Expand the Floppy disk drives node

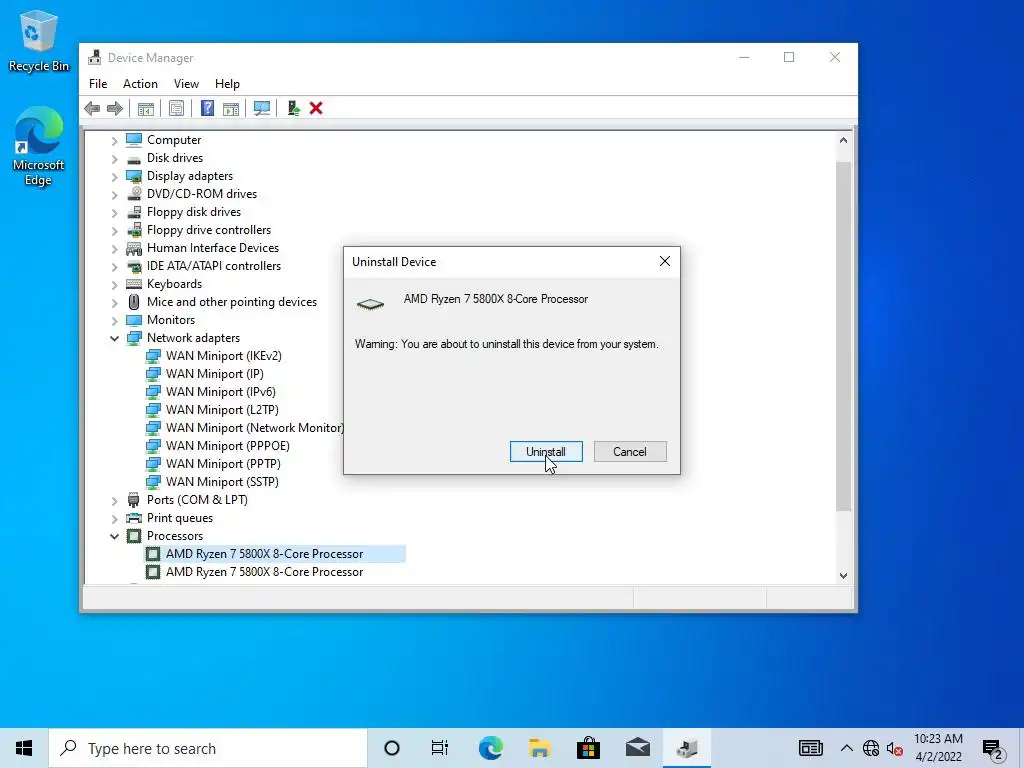(x=114, y=212)
